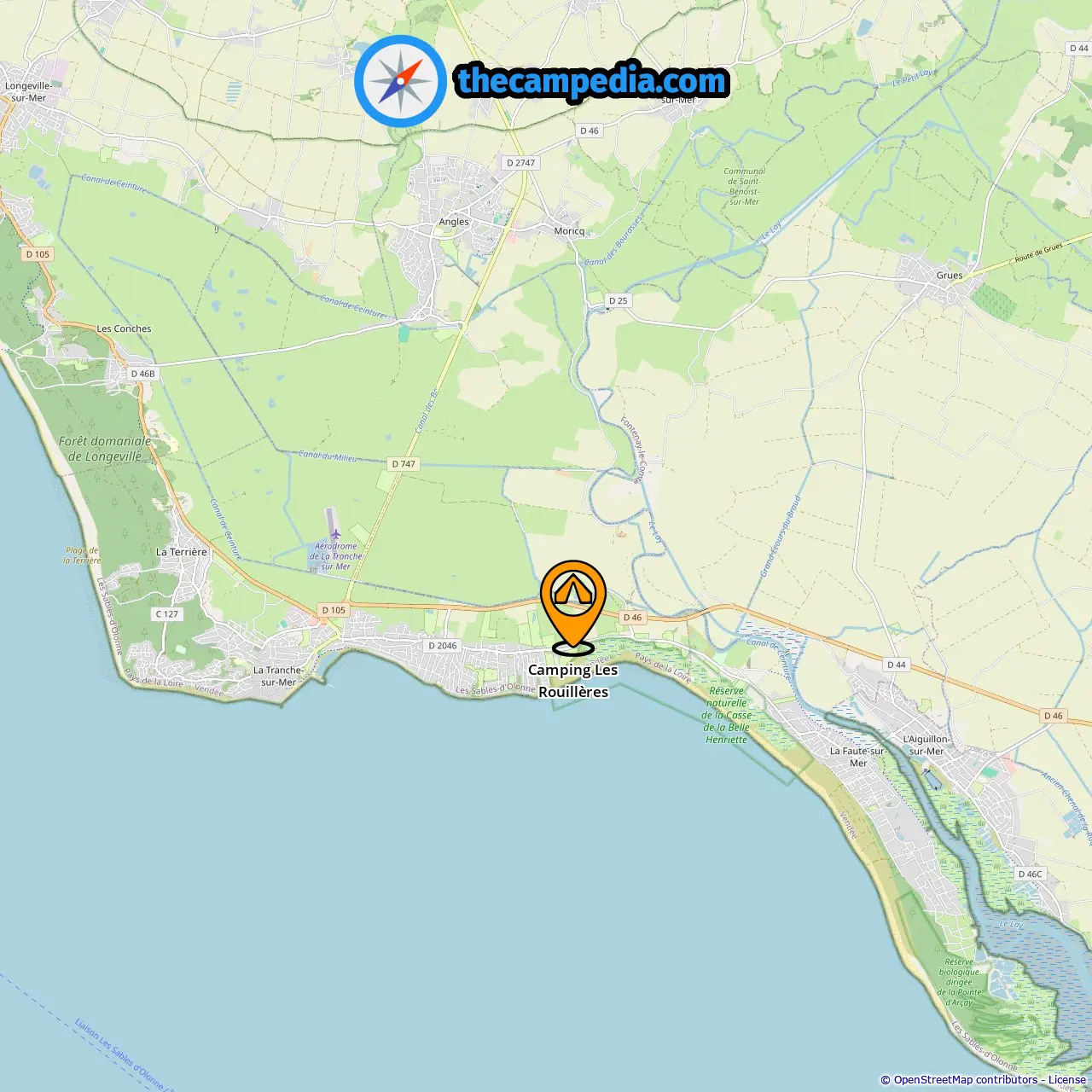
Task: Click the D 46B road shield
Action: point(143,374)
